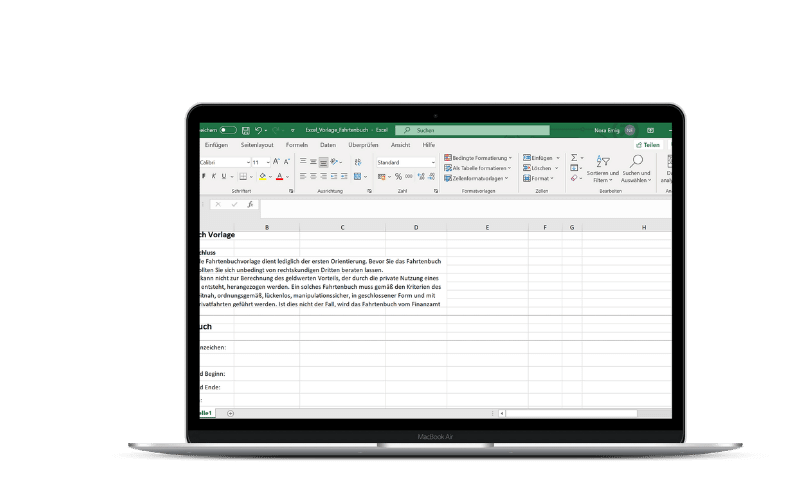Click the ribbon display options icon
Image resolution: width=800 pixels, height=490 pixels.
651,130
